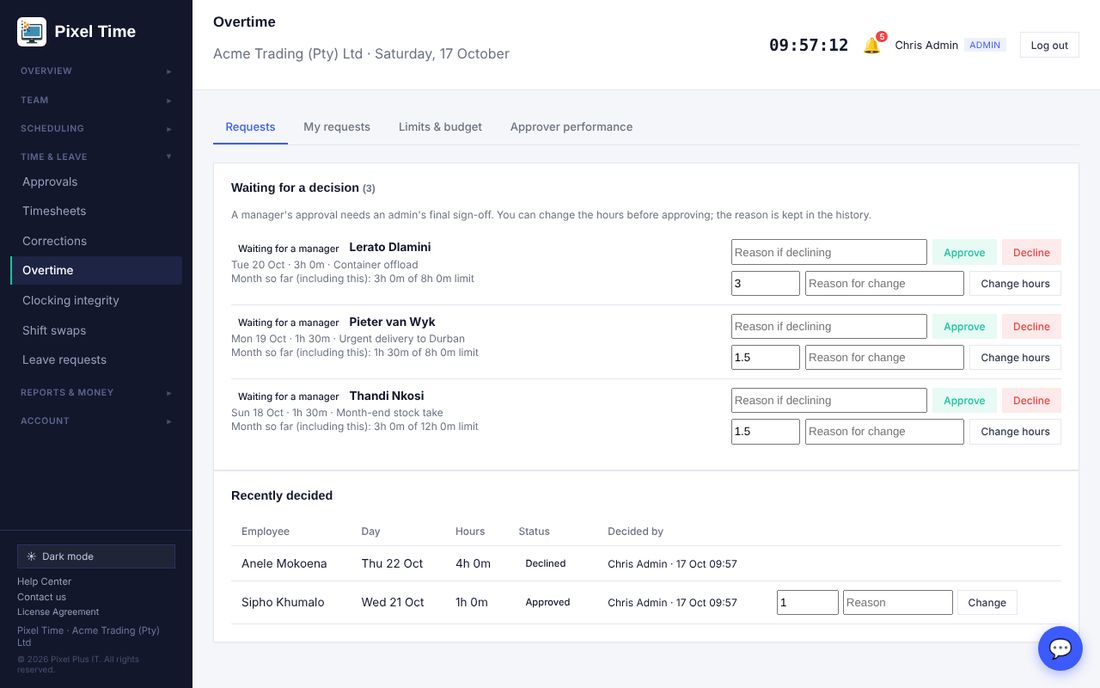Screen dimensions: 1100x688
Task: Open the chat support bubble
Action: pyautogui.click(x=1060, y=648)
